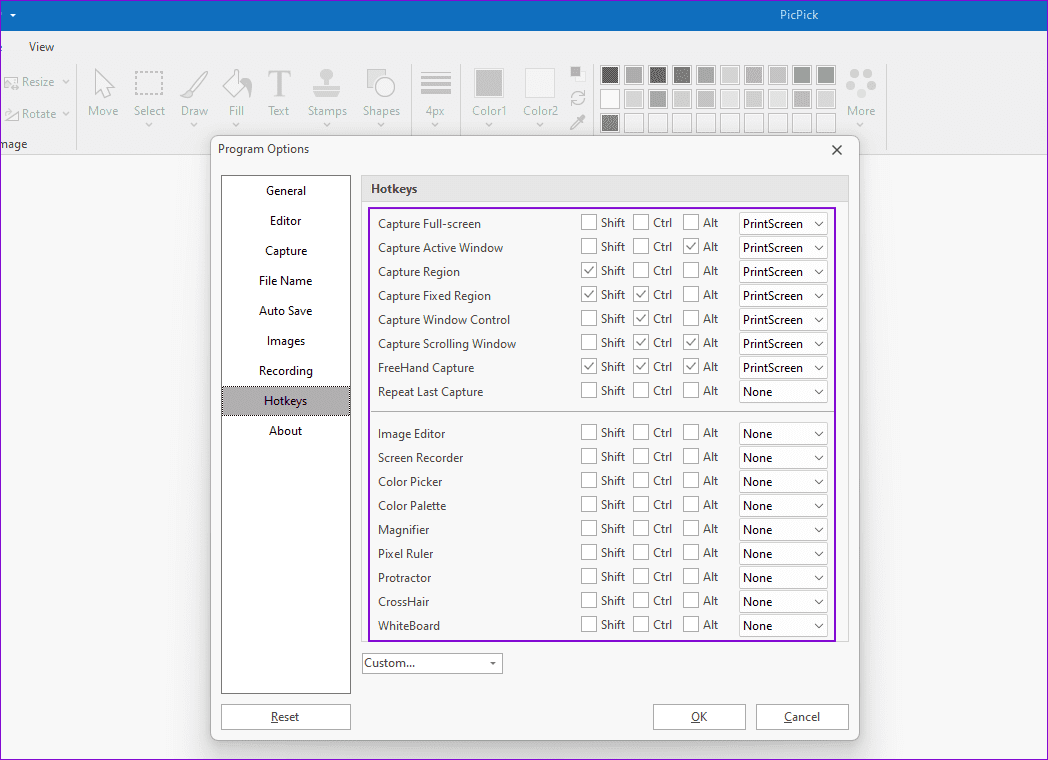Confirm settings with OK
1048x760 pixels.
[x=699, y=716]
